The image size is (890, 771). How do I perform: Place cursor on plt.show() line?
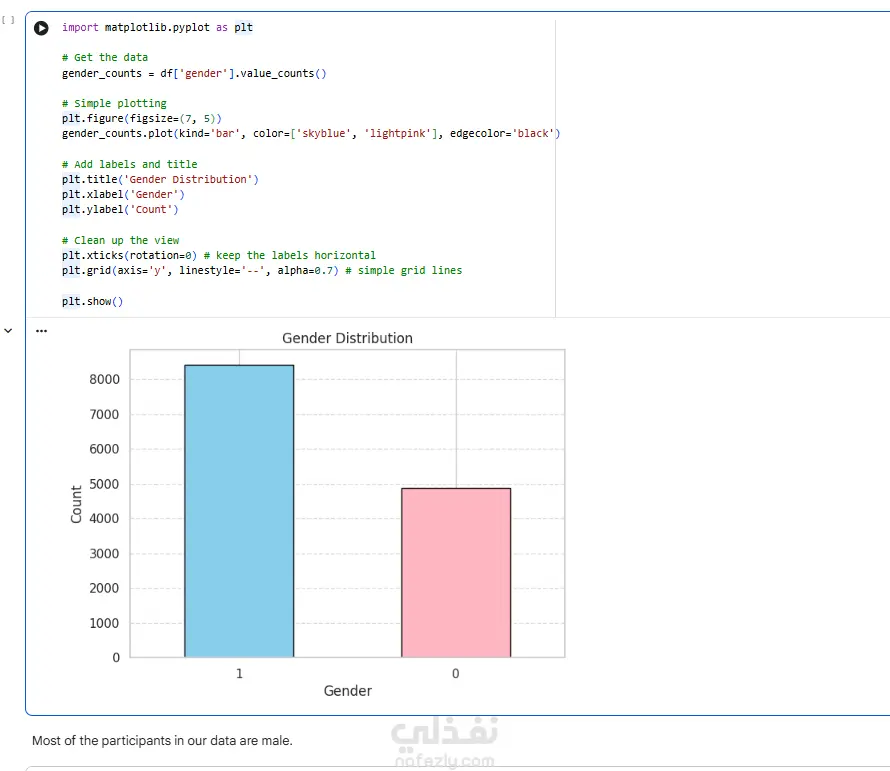click(x=93, y=301)
